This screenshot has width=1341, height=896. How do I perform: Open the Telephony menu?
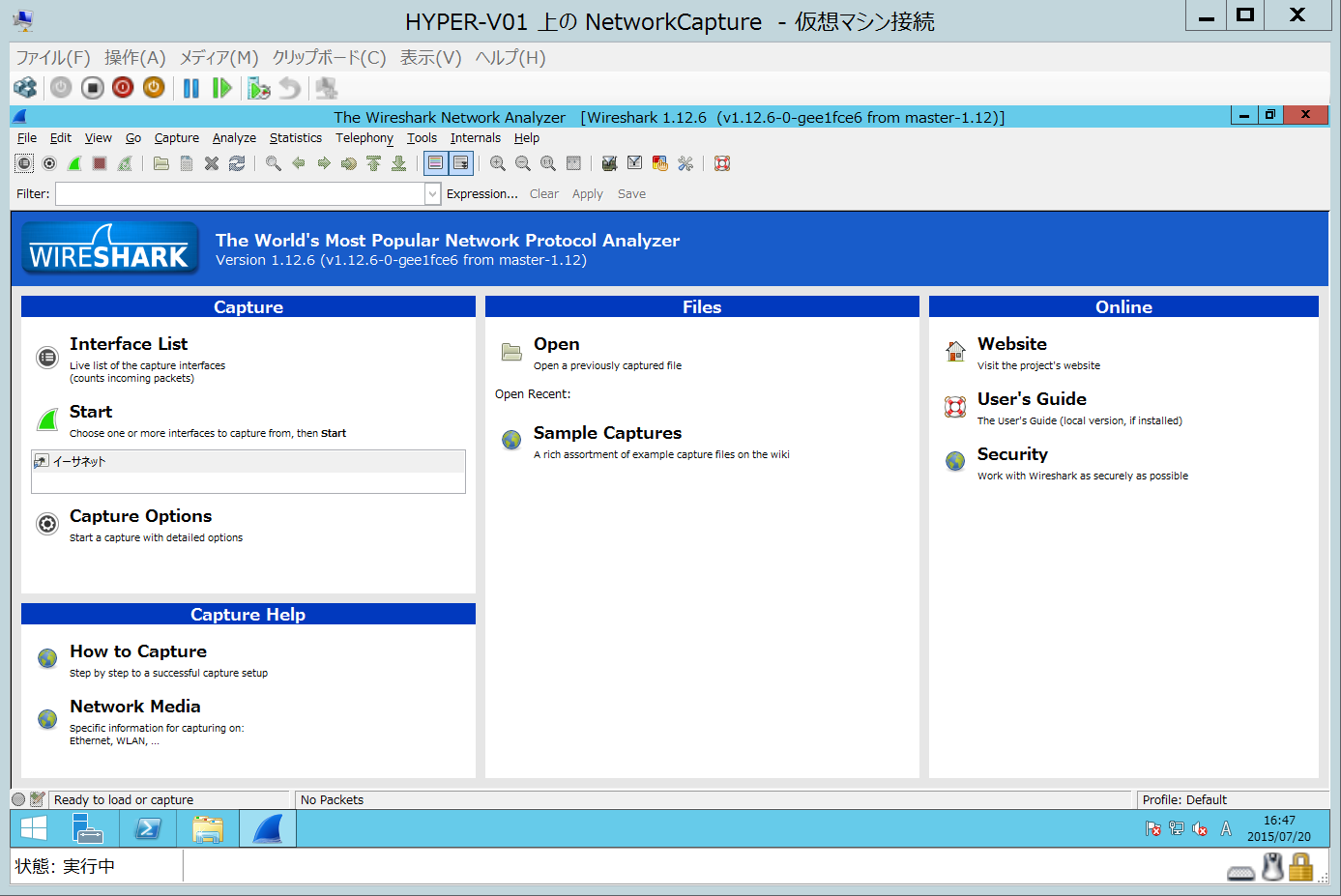point(364,138)
